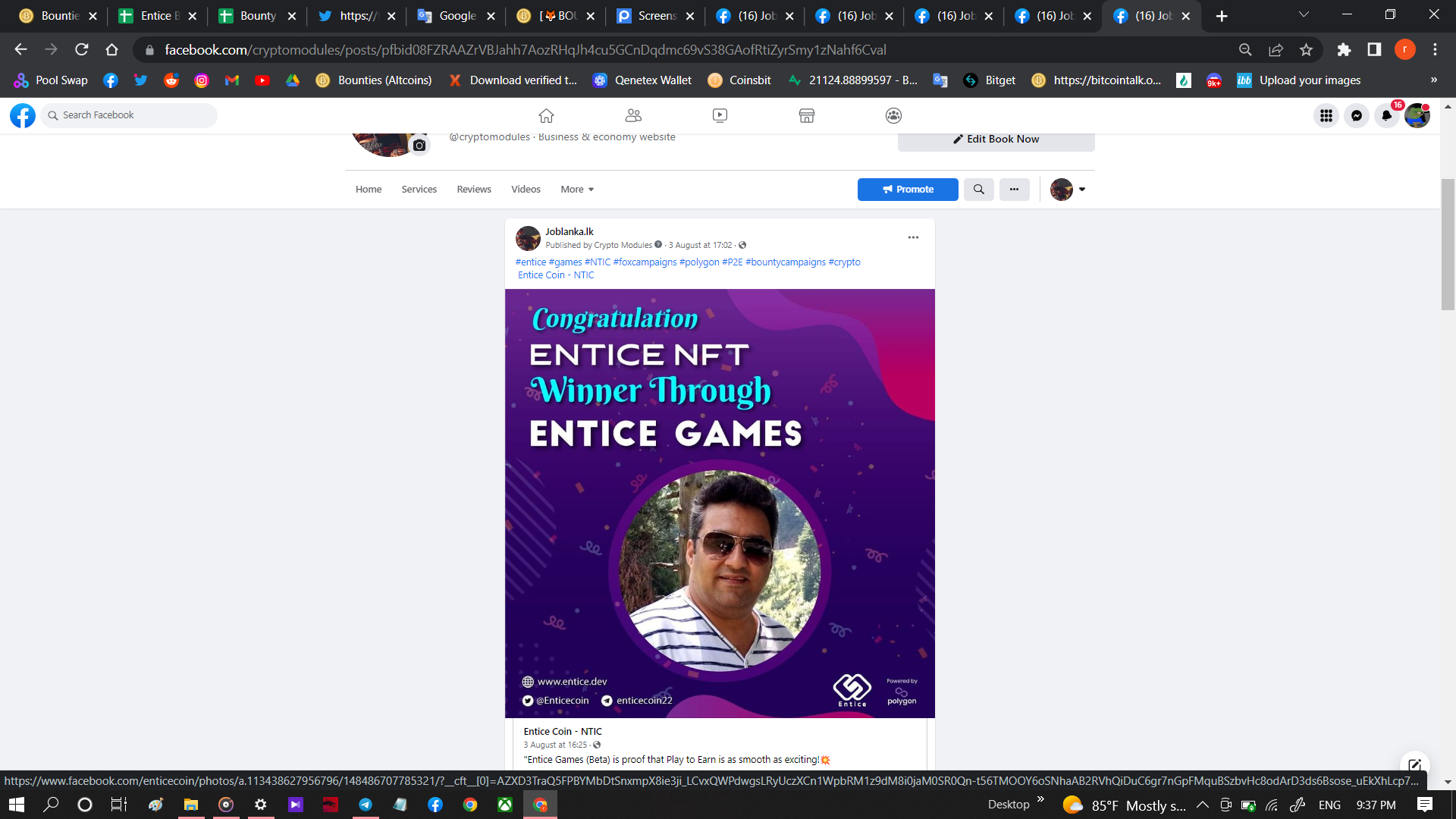Click the #foxcampaigns hashtag link
Screen dimensions: 1456x819
(x=645, y=262)
